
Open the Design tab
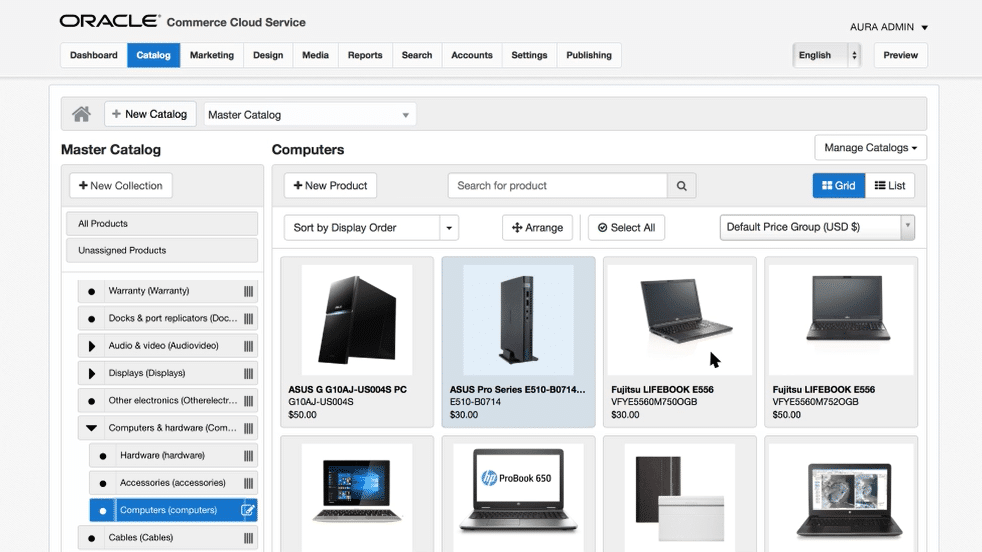pos(268,55)
